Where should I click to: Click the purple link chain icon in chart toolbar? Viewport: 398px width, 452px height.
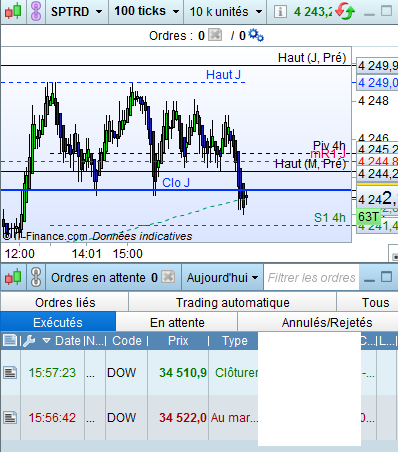(36, 11)
